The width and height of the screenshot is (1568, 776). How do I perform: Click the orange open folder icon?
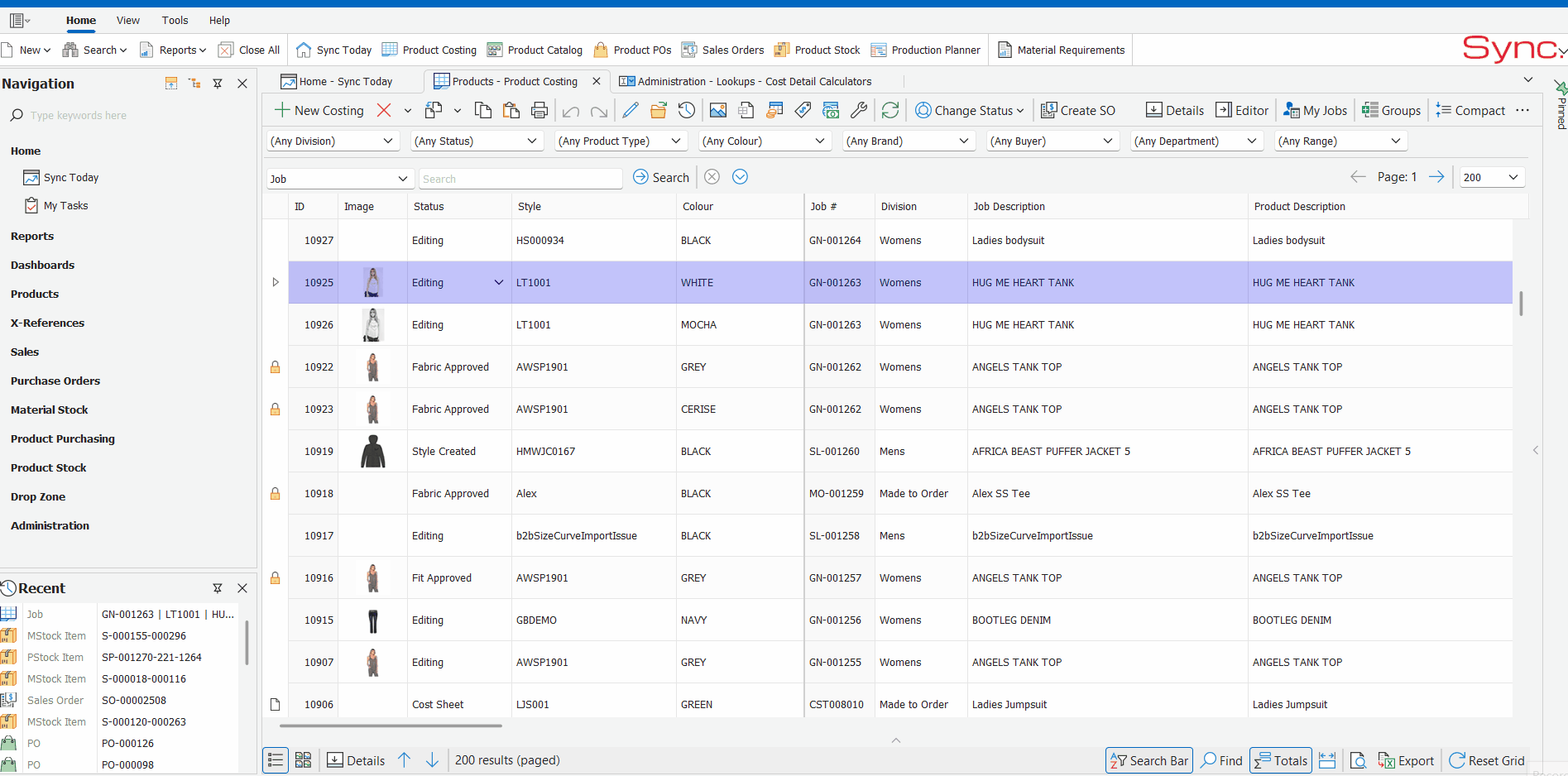659,110
